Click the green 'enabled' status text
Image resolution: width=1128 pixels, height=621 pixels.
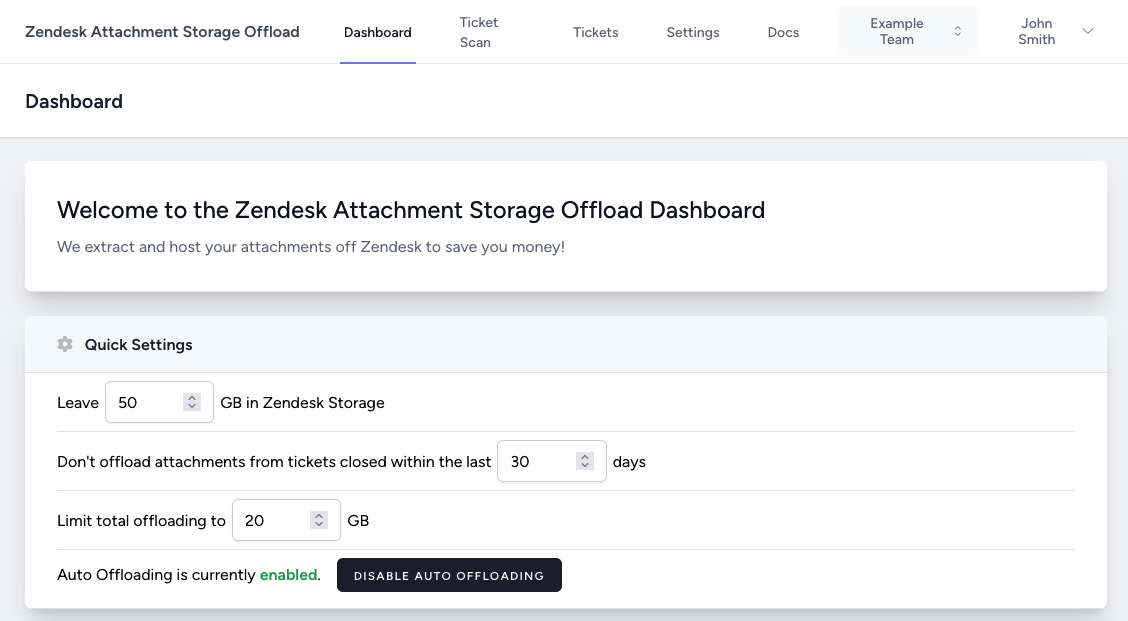[288, 575]
